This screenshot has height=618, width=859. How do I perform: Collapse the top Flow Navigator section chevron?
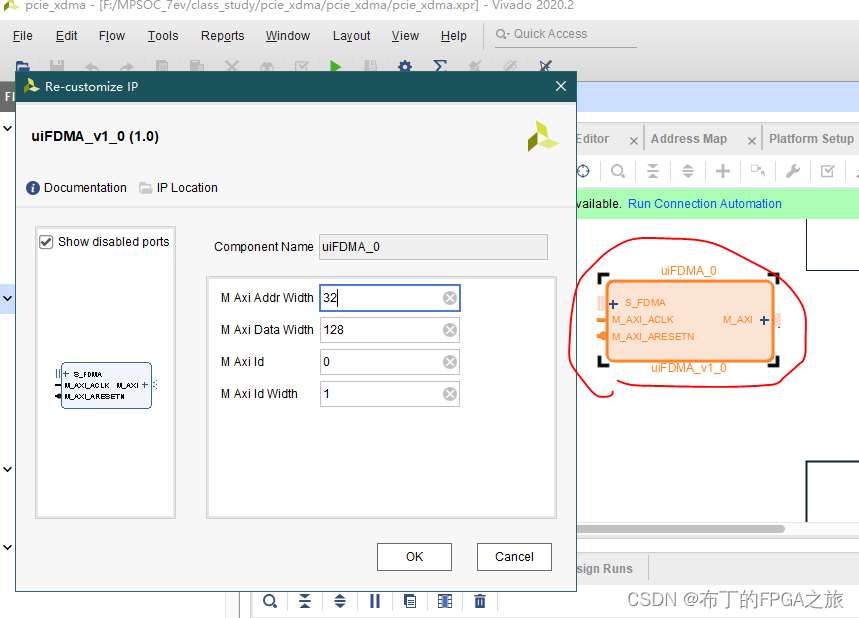pos(8,128)
